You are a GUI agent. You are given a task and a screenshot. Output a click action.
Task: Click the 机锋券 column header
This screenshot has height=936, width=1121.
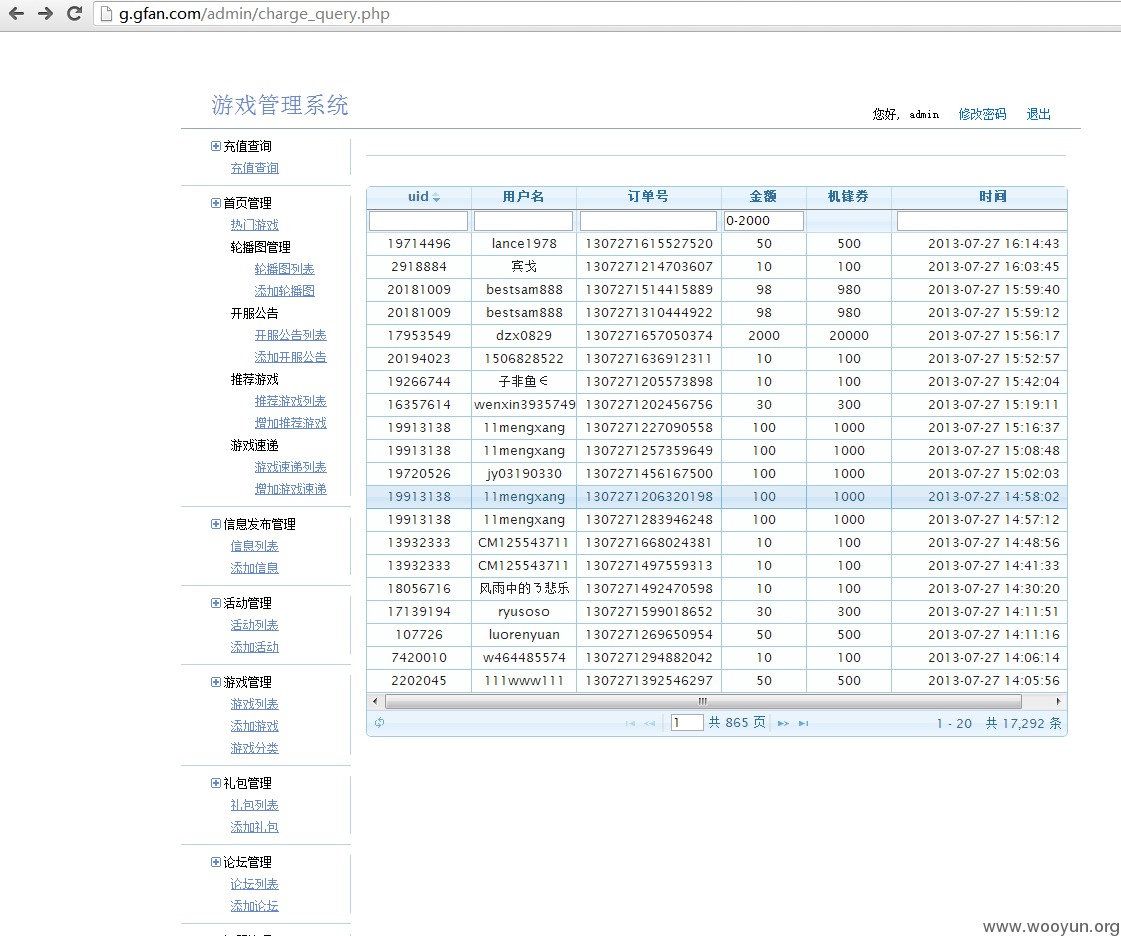pyautogui.click(x=849, y=197)
